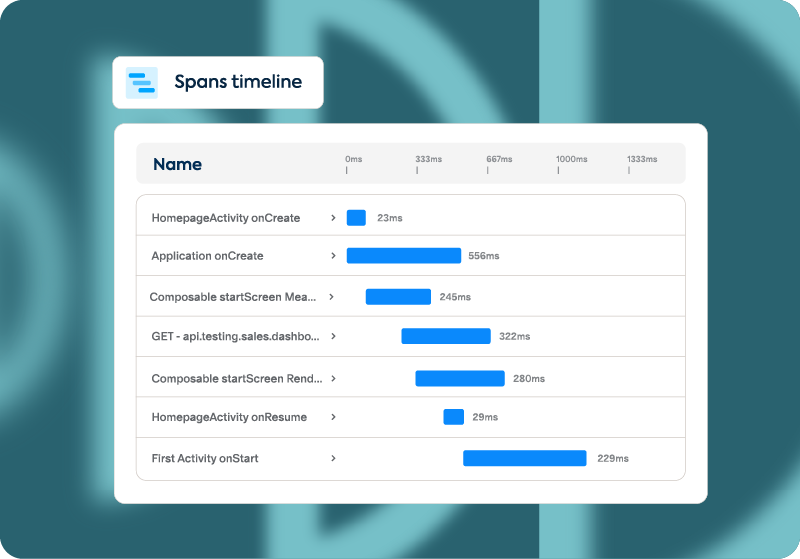Click the 29ms onResume bar
The image size is (800, 559).
pyautogui.click(x=454, y=417)
